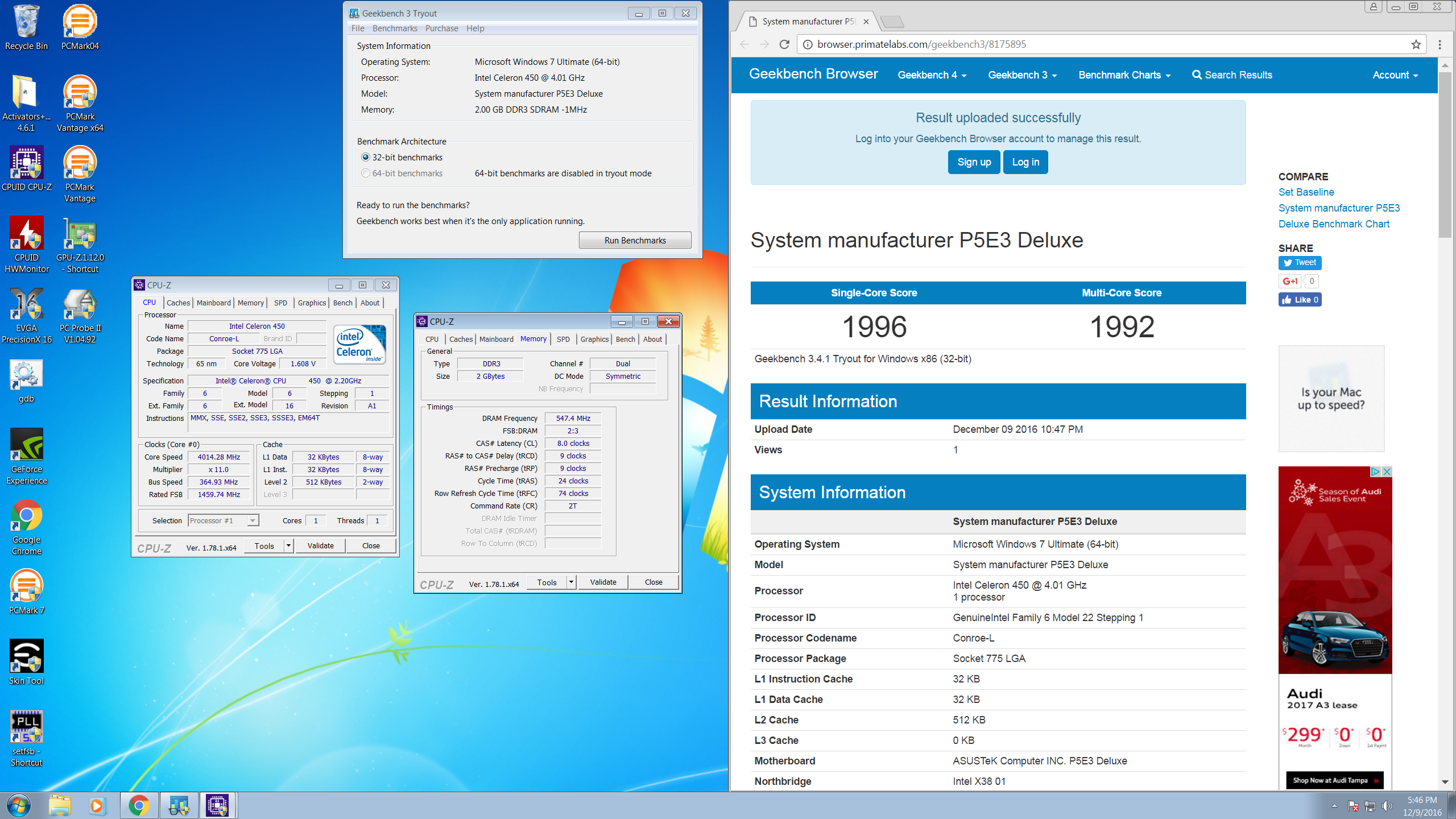
Task: Click the Tweet share button
Action: [x=1300, y=263]
